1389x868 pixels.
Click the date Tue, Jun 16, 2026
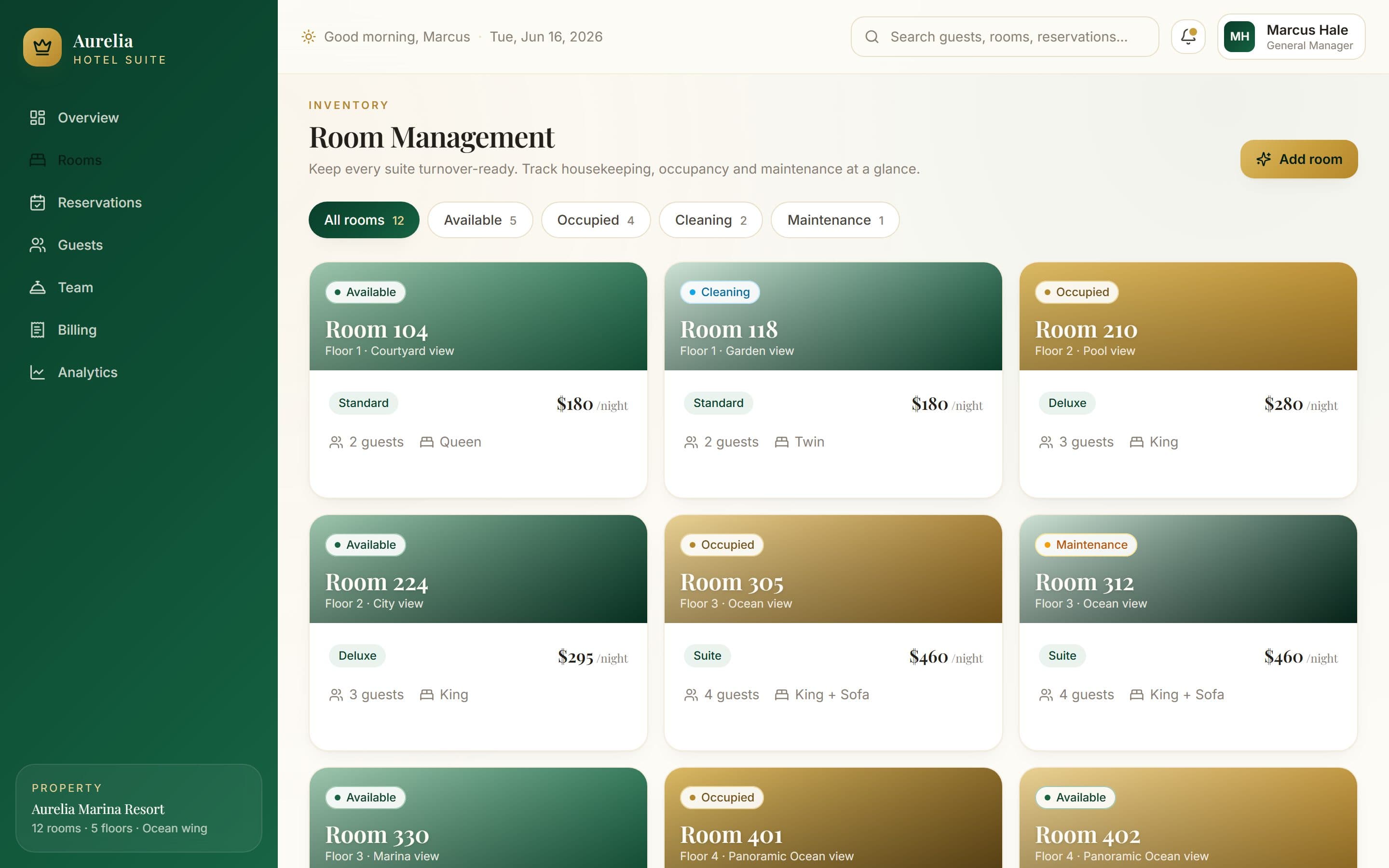(x=546, y=37)
